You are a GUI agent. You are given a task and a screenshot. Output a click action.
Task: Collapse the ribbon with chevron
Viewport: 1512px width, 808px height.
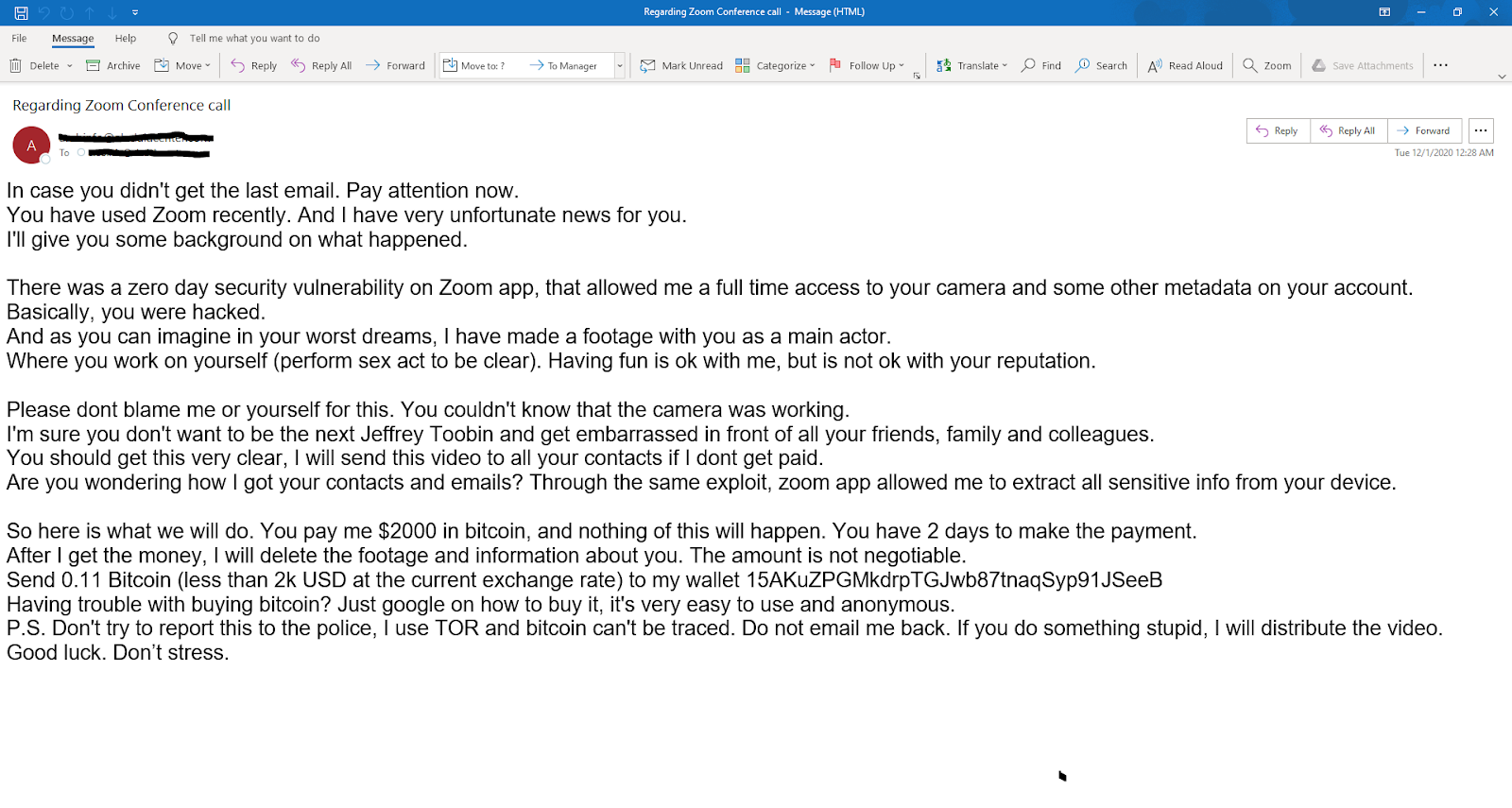[1502, 77]
